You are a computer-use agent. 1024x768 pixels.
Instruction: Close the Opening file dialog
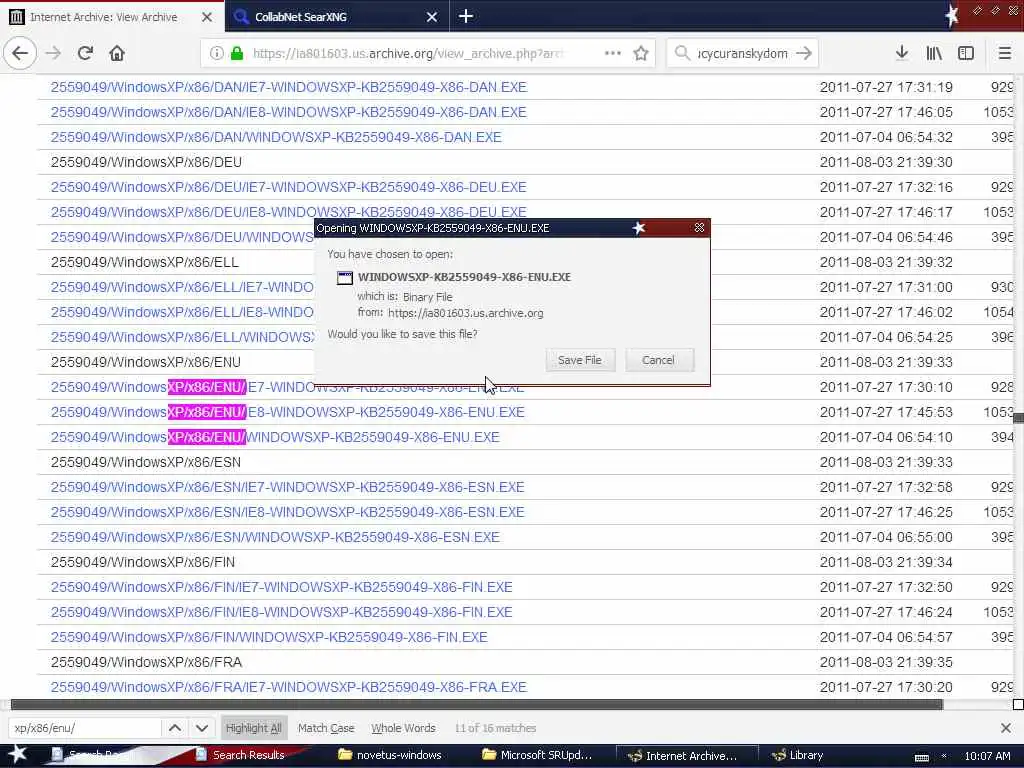(699, 227)
